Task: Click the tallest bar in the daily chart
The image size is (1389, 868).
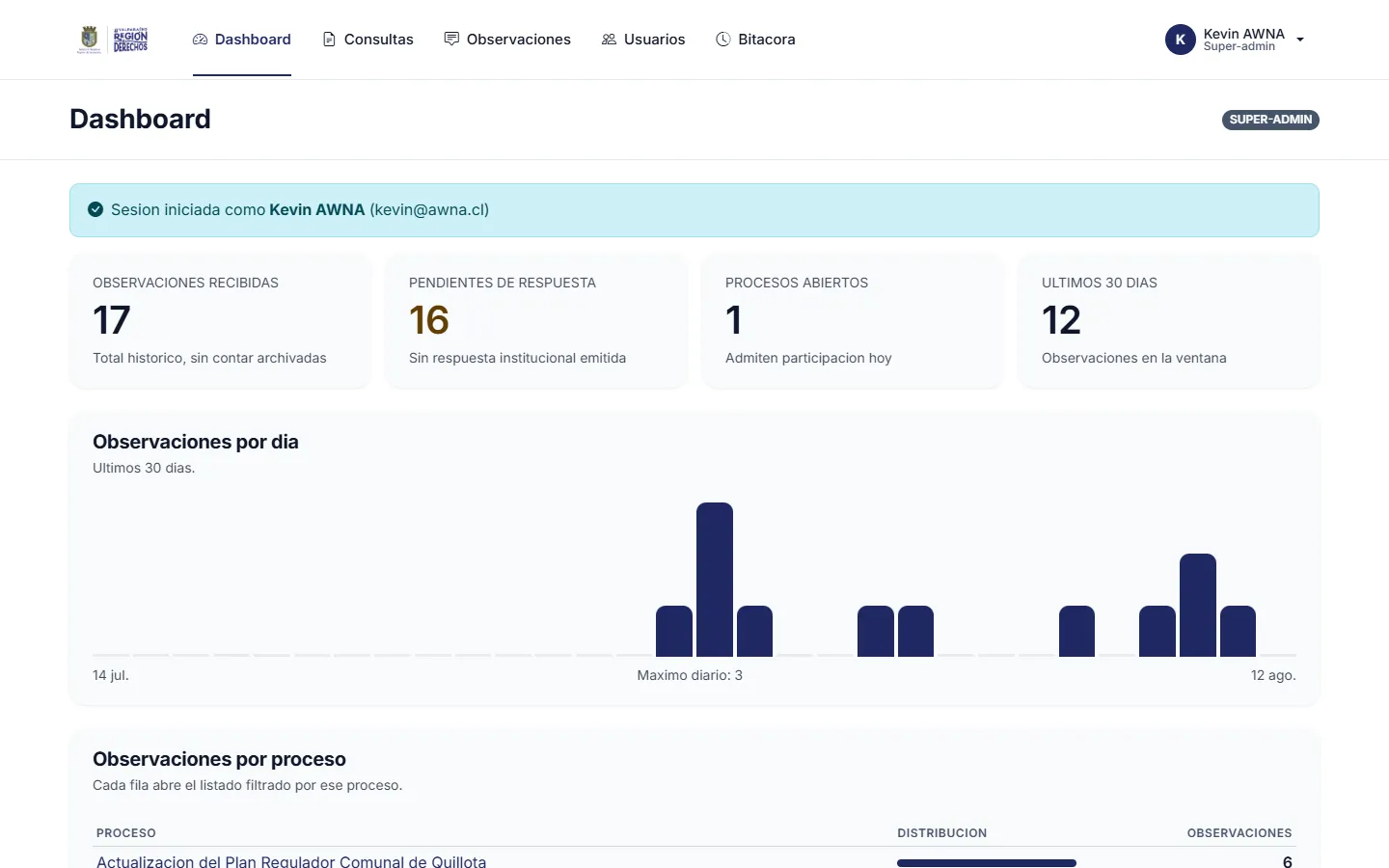Action: click(715, 580)
